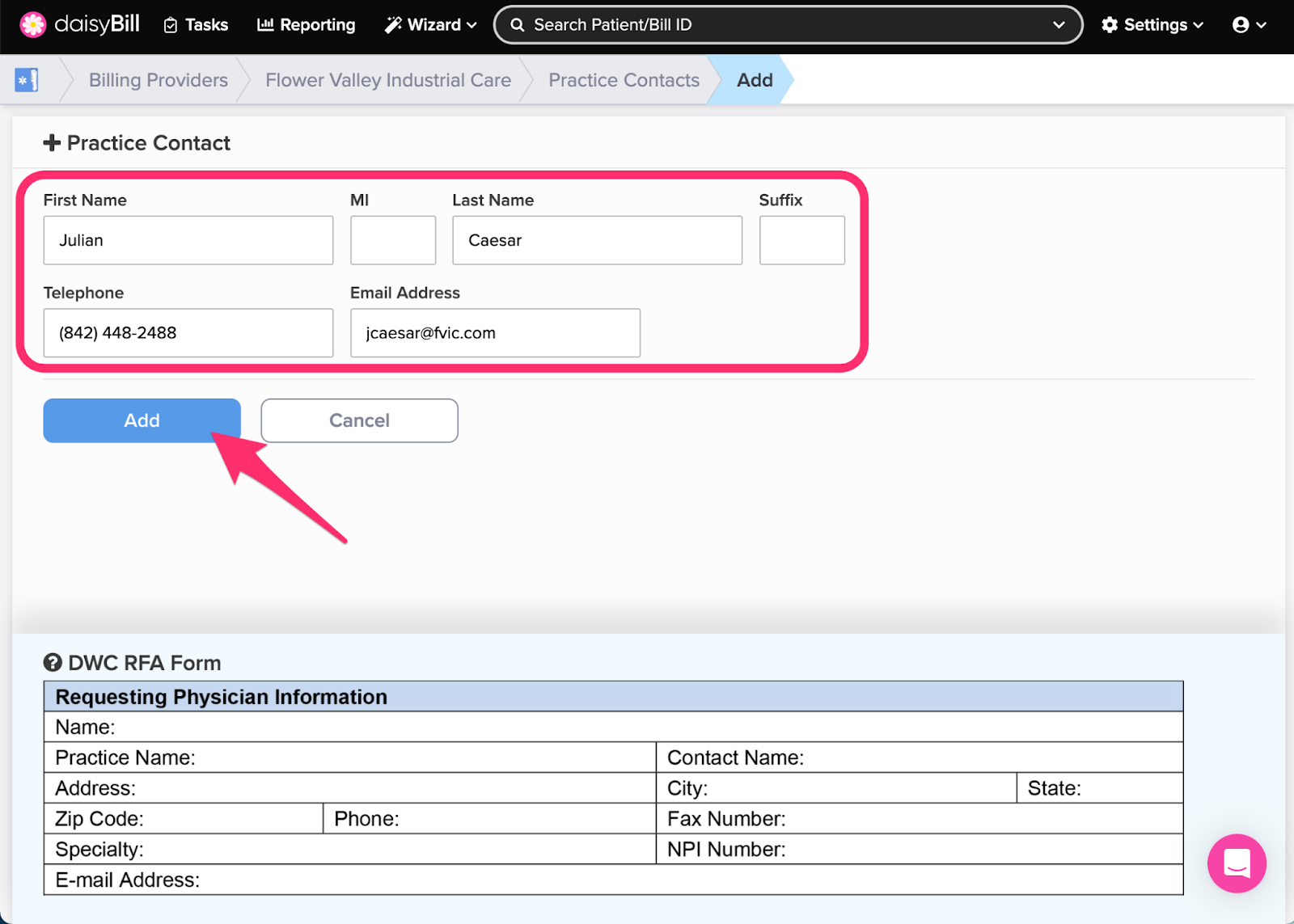Click the MI input field

click(393, 240)
